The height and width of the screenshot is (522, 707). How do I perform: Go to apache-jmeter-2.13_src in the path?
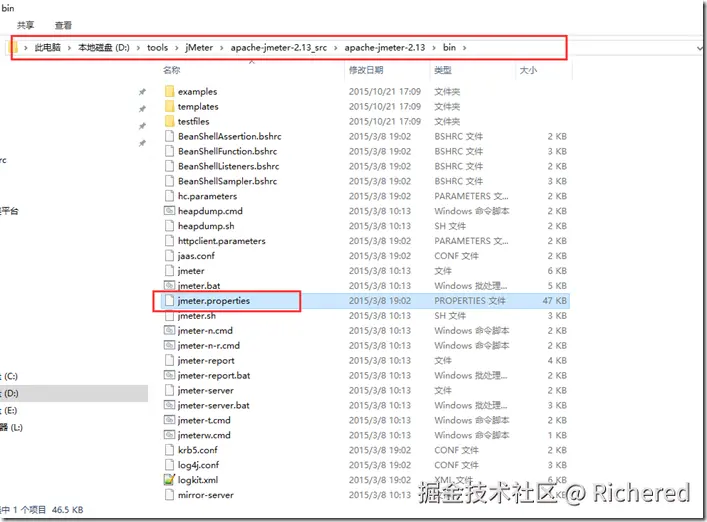click(x=279, y=47)
